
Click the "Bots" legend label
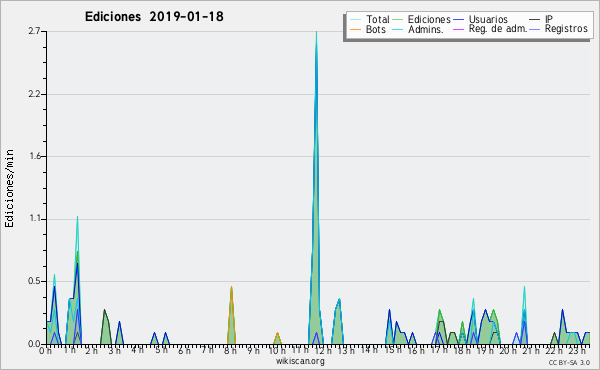tap(376, 29)
